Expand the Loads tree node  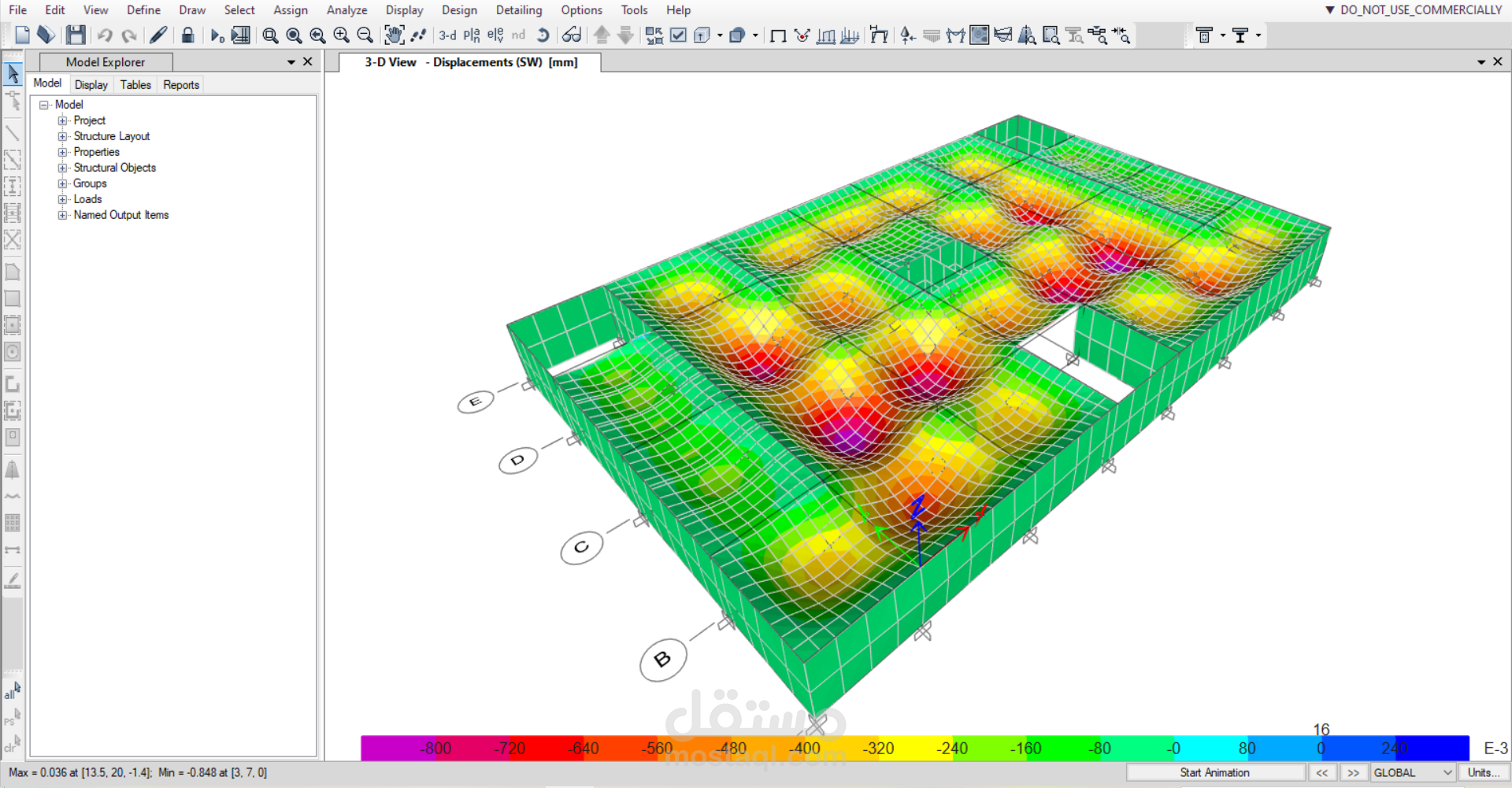pos(62,199)
